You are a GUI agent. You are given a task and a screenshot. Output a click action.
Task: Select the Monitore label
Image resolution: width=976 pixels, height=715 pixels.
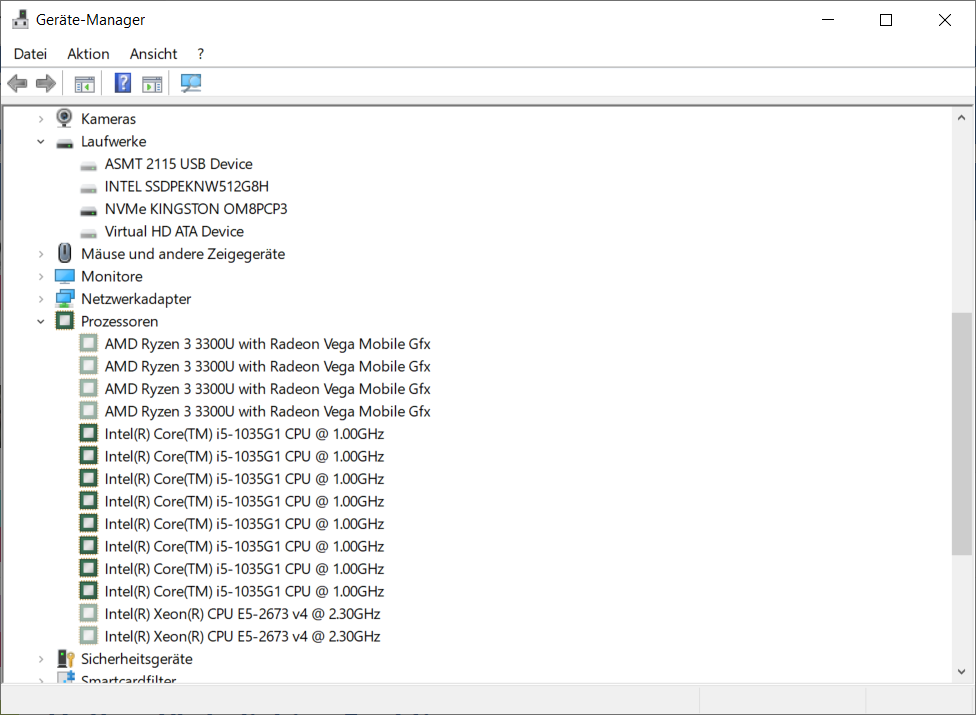coord(112,276)
